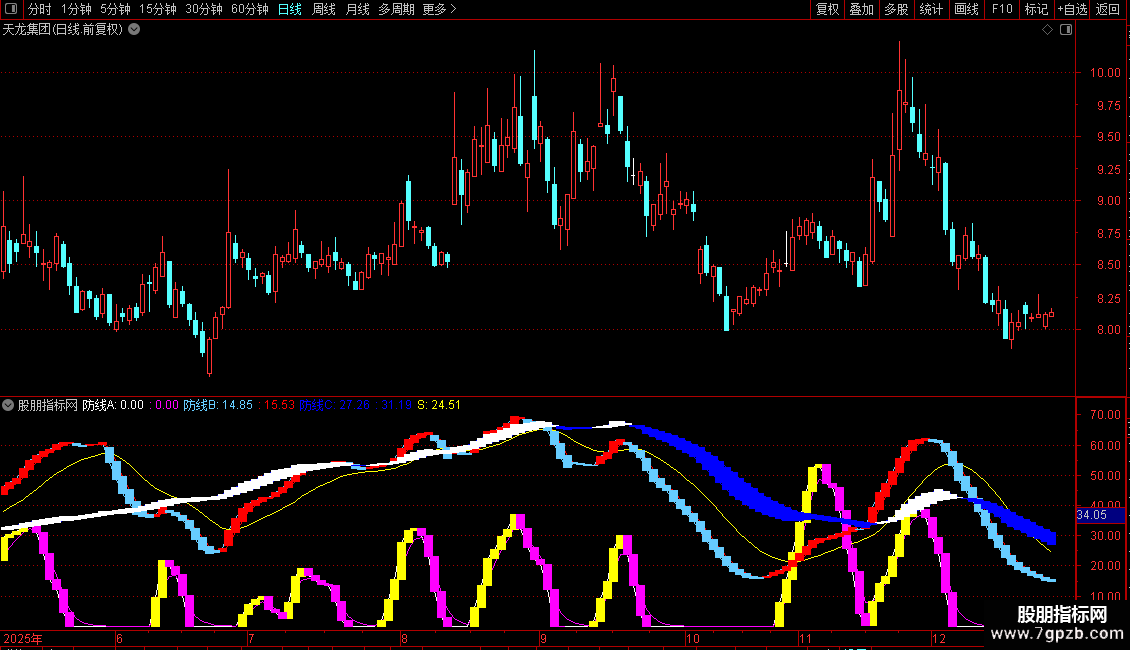Click the S: 24.51 value label
1130x650 pixels.
pyautogui.click(x=439, y=405)
